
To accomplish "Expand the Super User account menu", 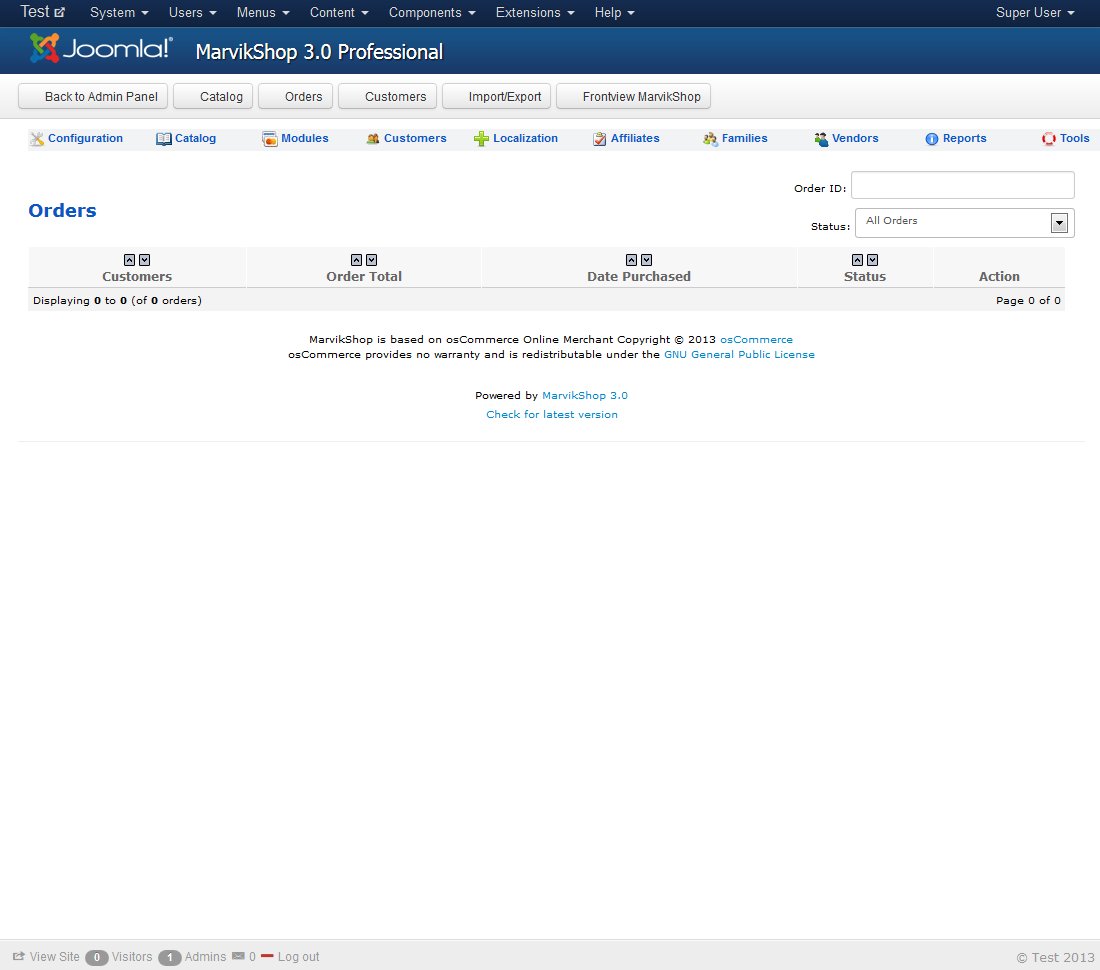I will click(x=1035, y=13).
